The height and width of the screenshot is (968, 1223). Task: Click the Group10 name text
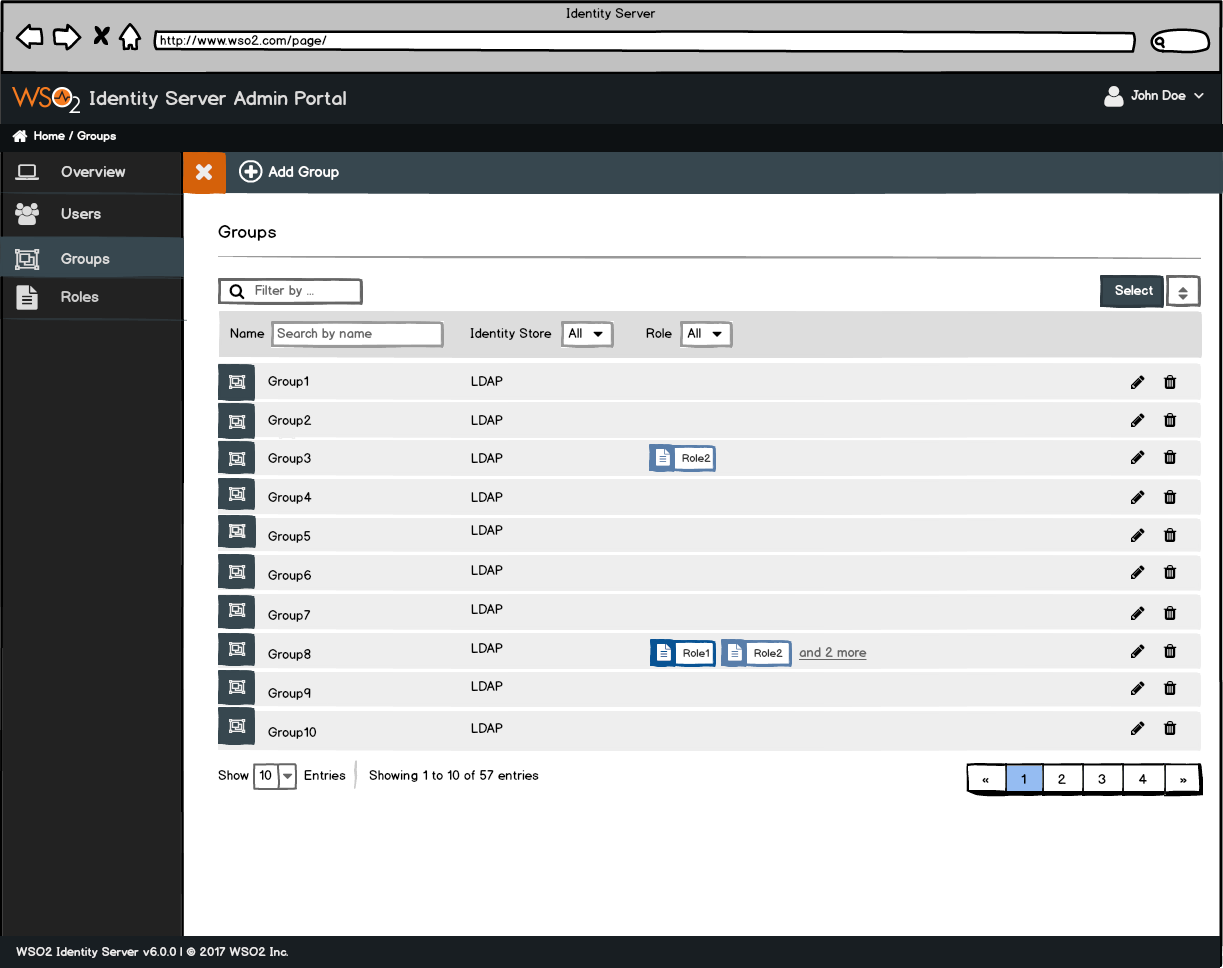click(x=292, y=732)
